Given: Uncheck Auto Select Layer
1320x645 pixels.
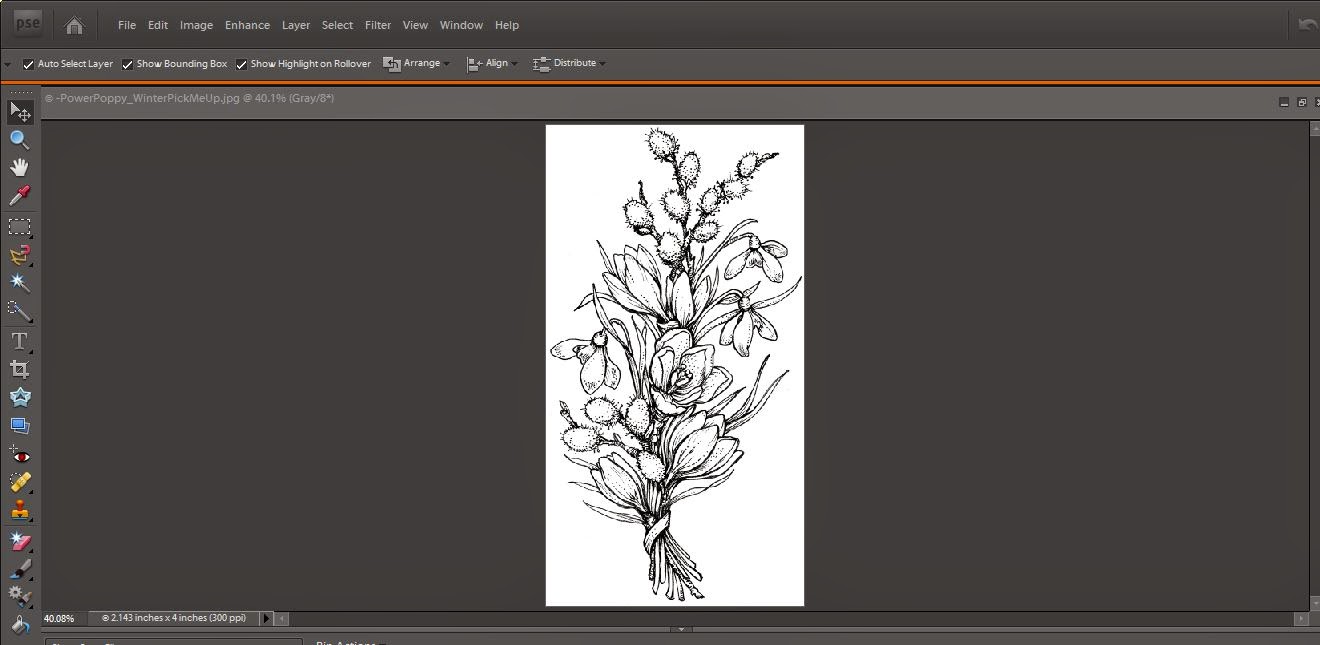Looking at the screenshot, I should [28, 64].
